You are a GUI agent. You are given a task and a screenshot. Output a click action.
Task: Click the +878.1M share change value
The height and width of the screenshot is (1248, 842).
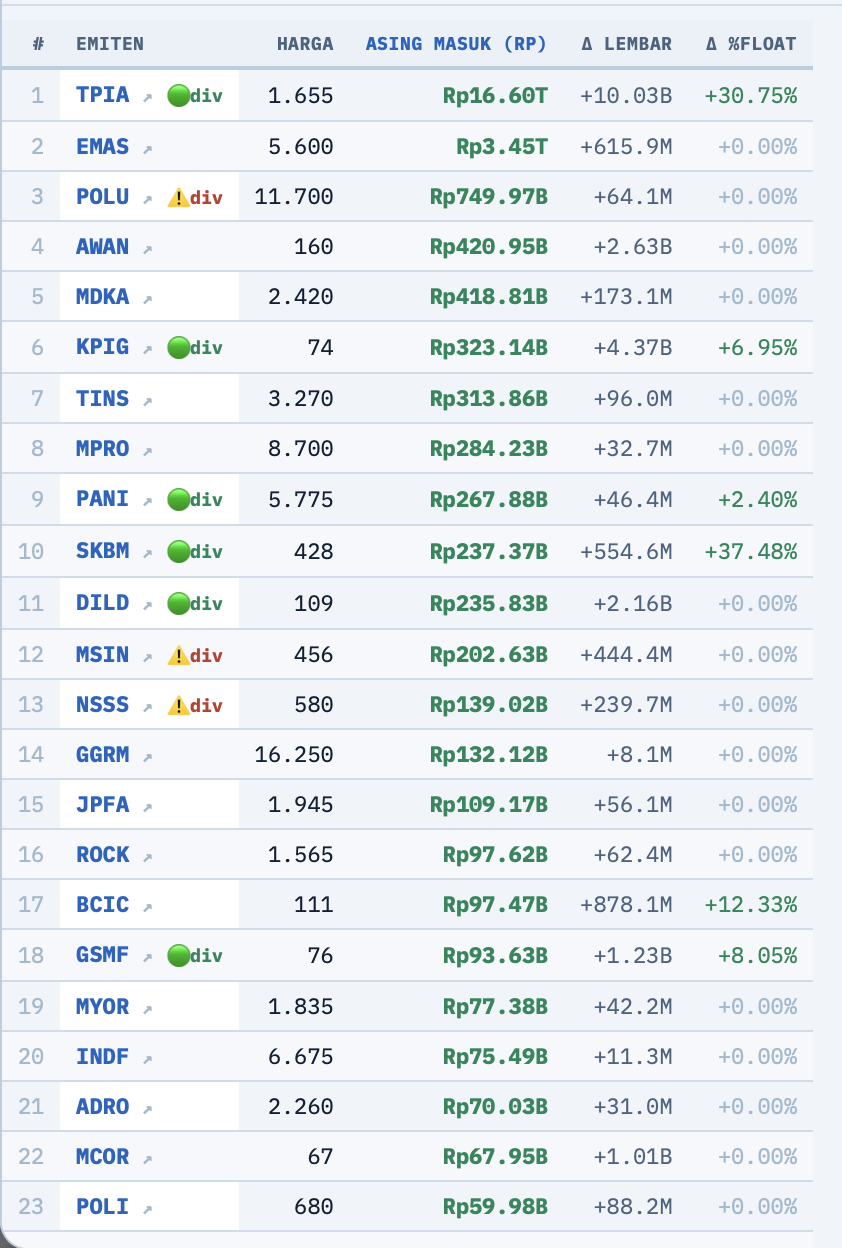[x=626, y=904]
